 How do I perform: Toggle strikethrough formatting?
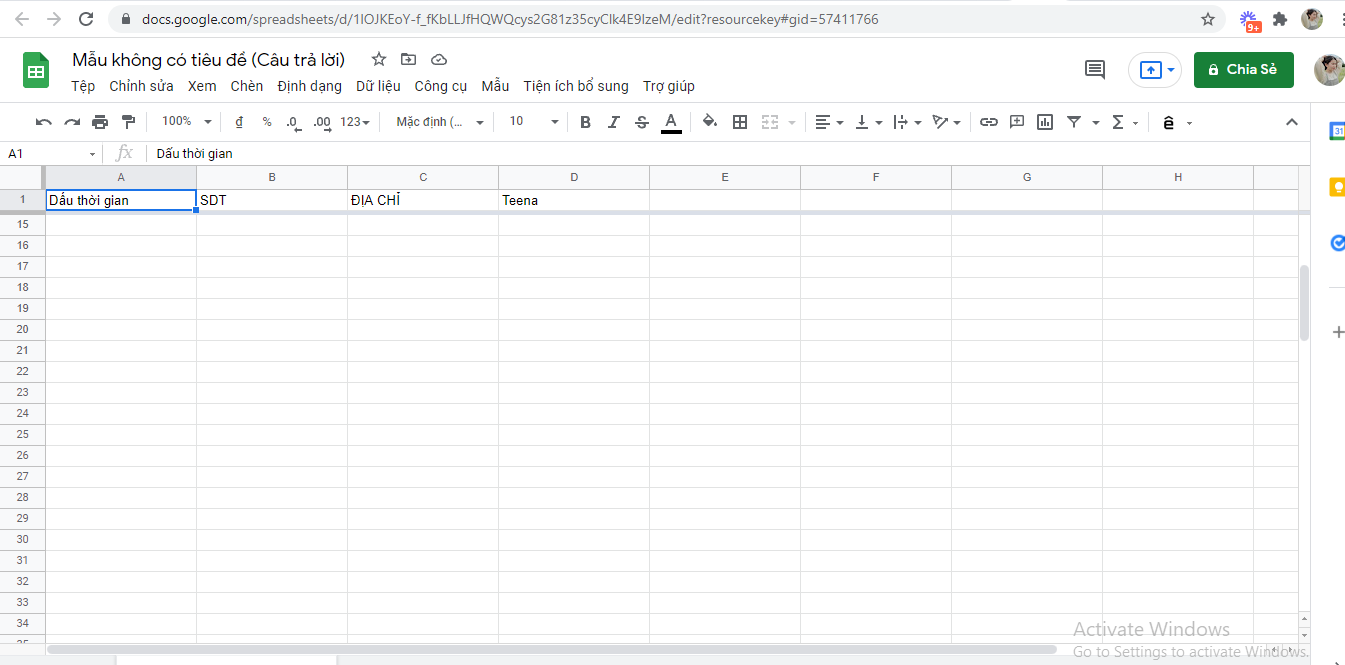coord(642,122)
